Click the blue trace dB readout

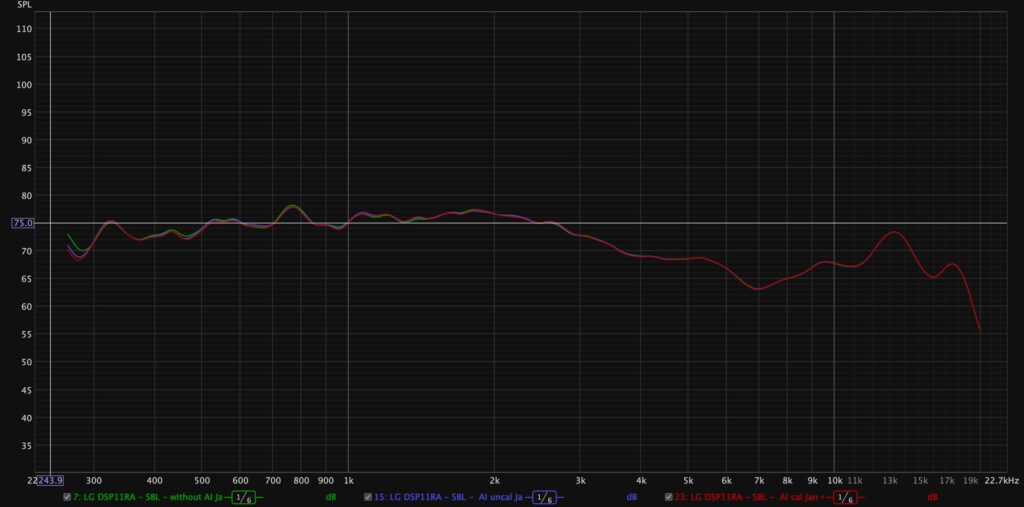click(631, 497)
